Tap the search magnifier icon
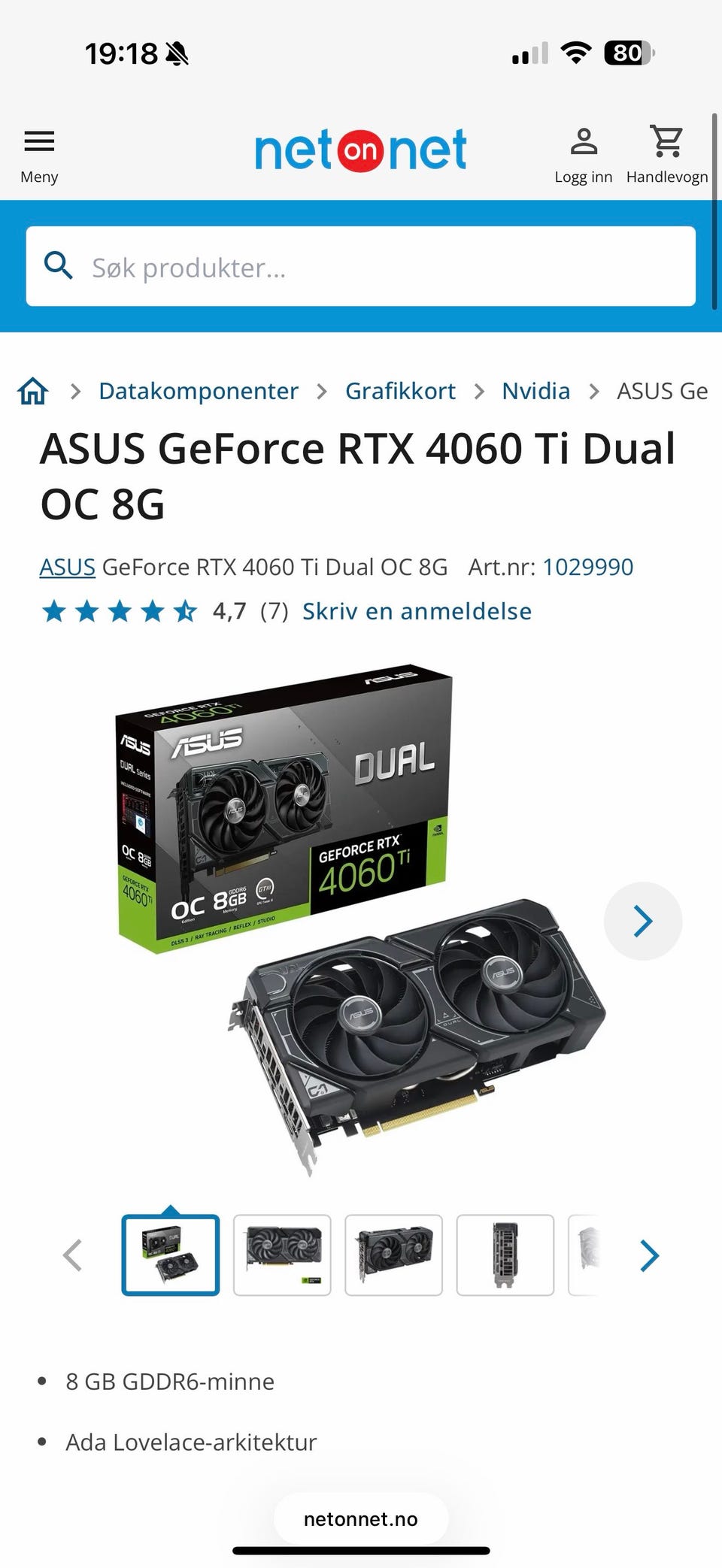This screenshot has height=1568, width=722. coord(59,266)
